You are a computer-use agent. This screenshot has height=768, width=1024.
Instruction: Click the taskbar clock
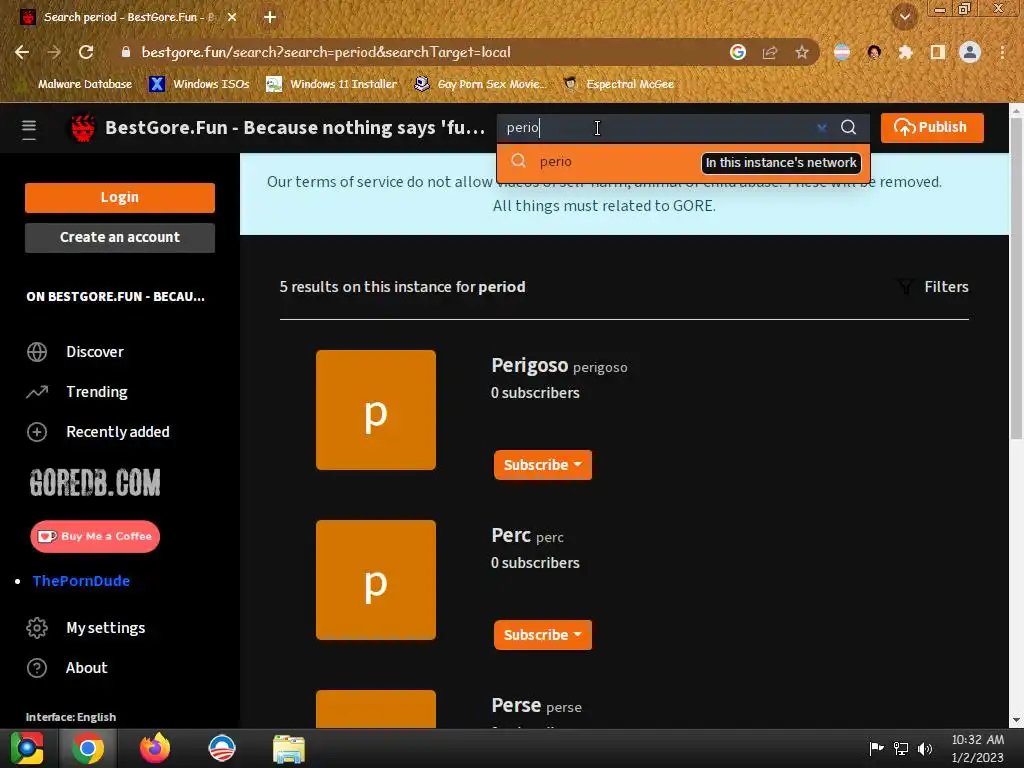[x=978, y=748]
